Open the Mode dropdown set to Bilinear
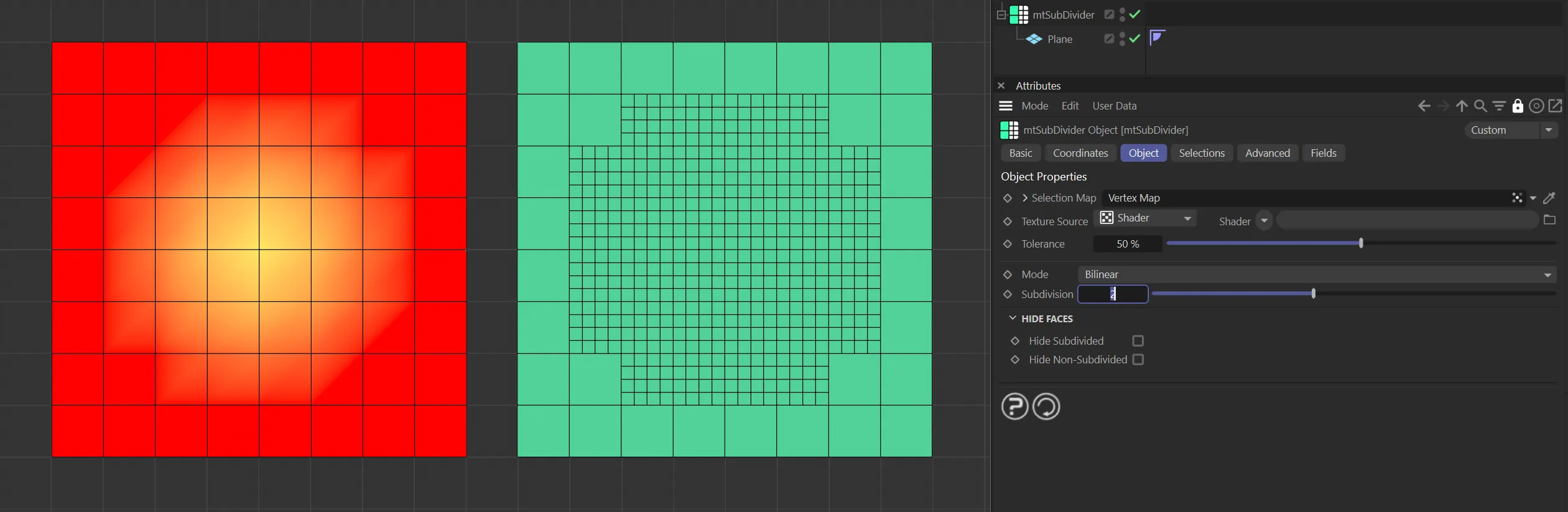Screen dimensions: 1568x512 click(1315, 274)
